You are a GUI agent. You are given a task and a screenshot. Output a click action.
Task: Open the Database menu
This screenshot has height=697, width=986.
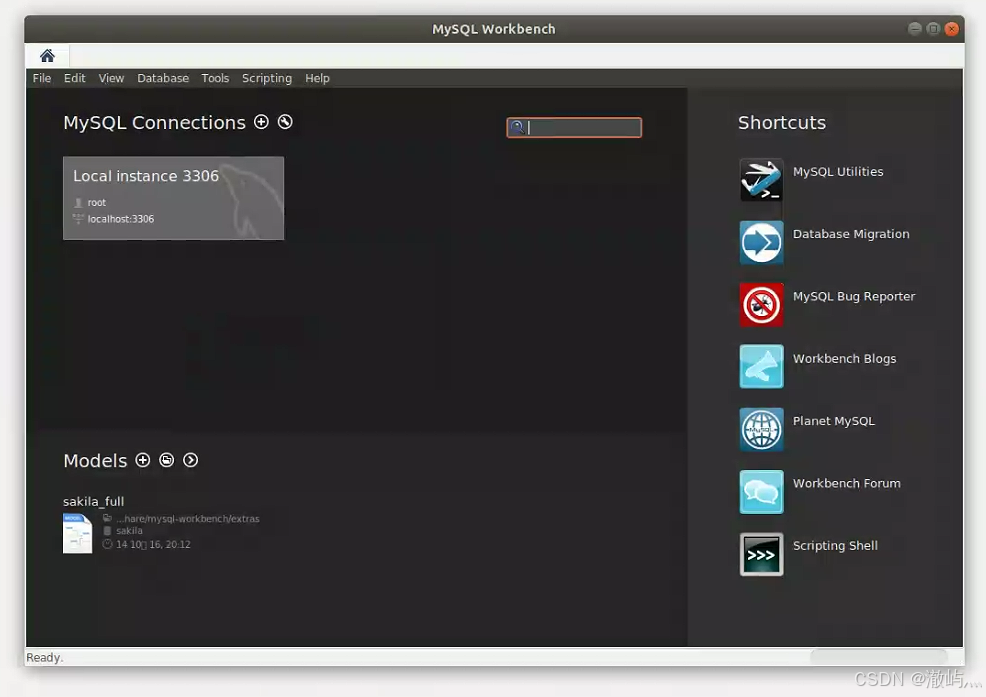coord(163,78)
